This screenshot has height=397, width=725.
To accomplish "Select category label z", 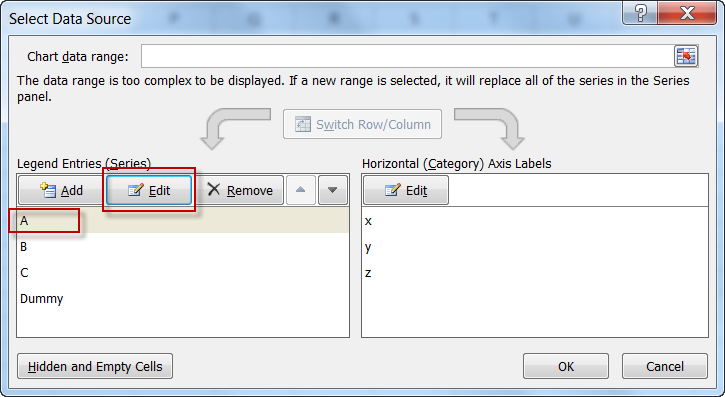I will [x=535, y=273].
